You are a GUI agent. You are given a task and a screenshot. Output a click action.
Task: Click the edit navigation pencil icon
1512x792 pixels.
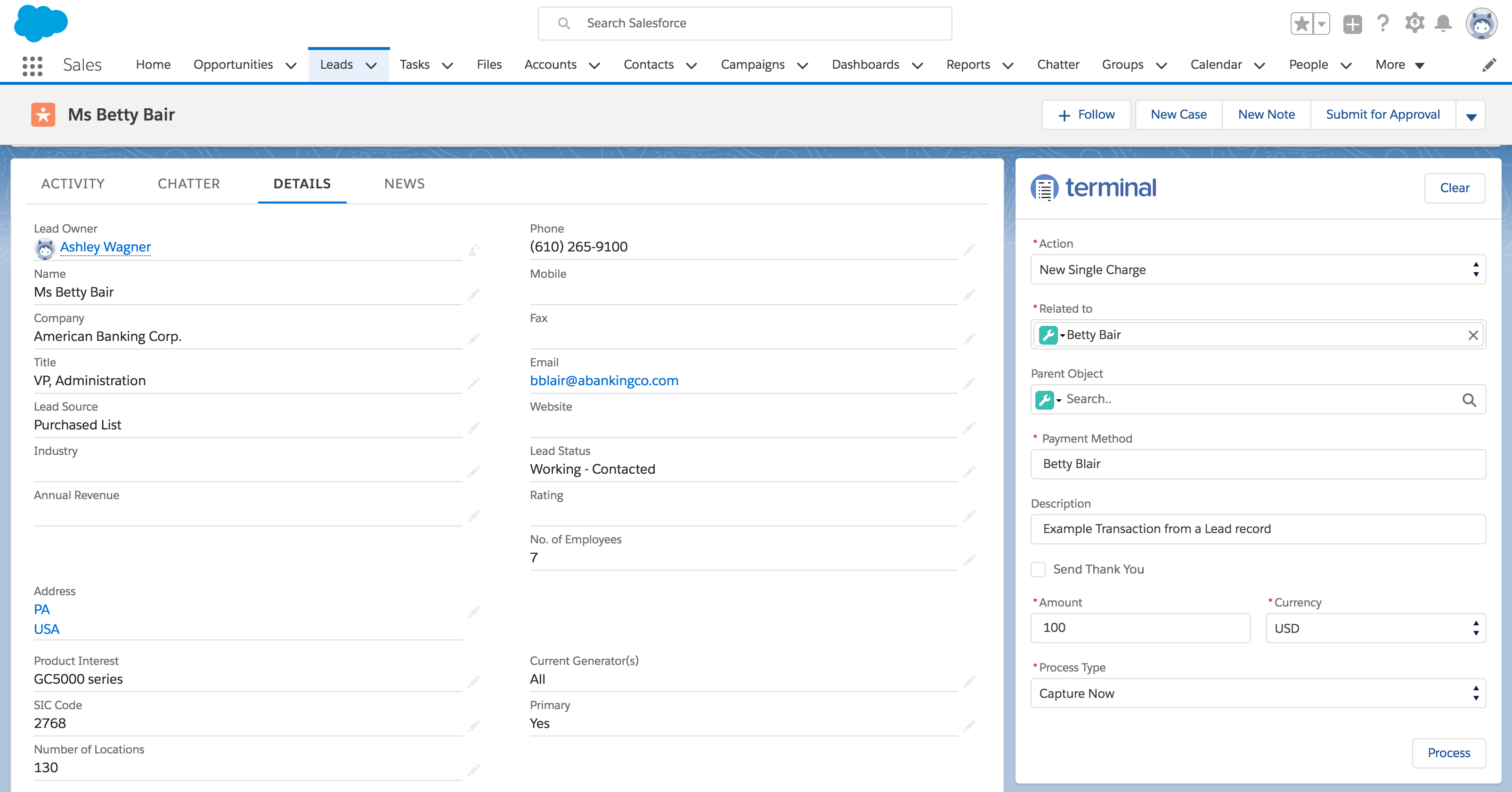tap(1489, 65)
